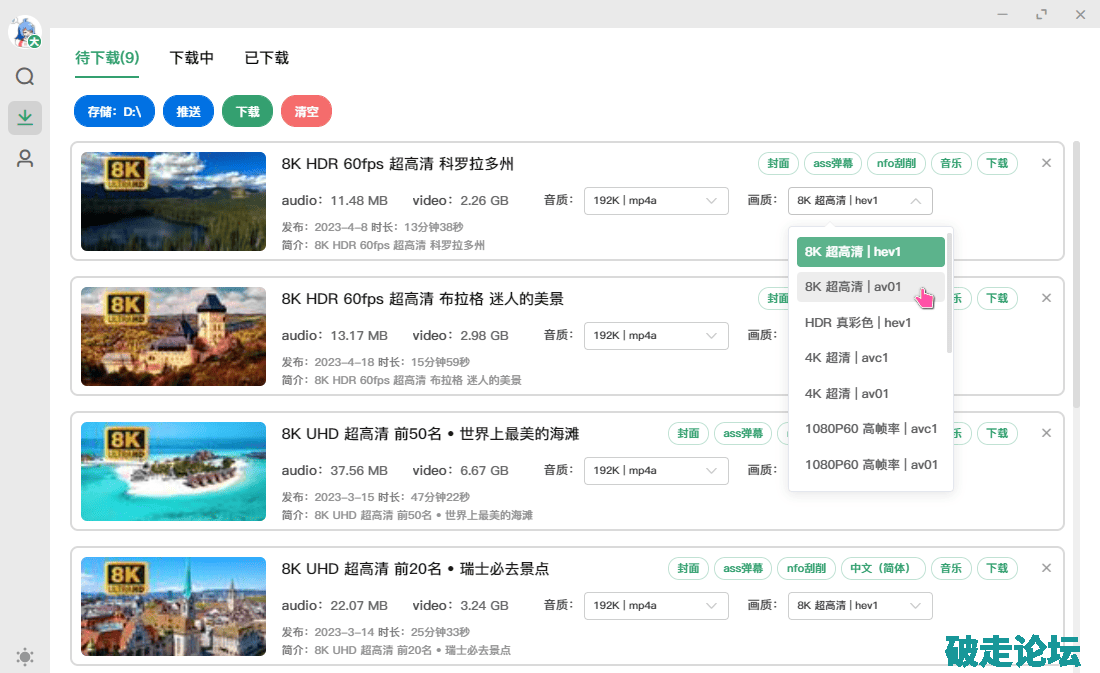Screen dimensions: 1100x673
Task: Click the 存储: D:\ storage path button
Action: click(114, 112)
